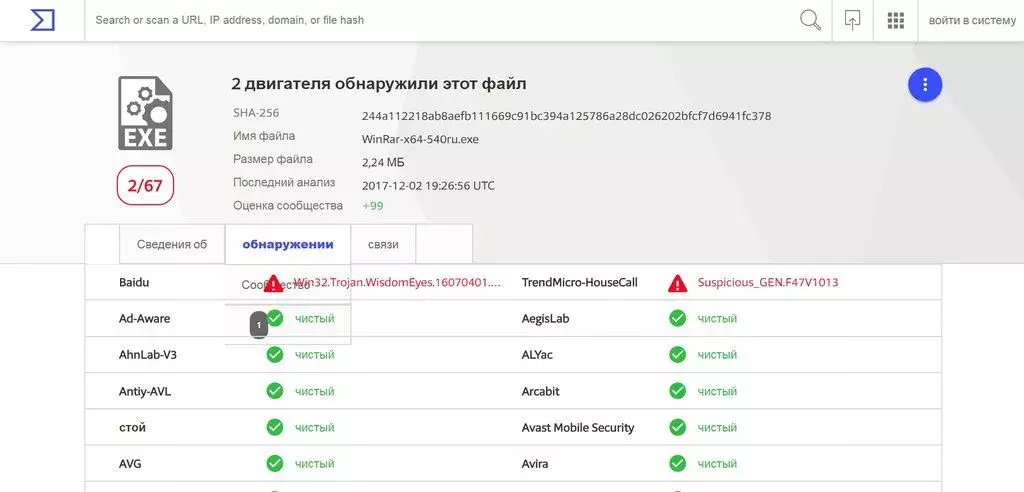Click the empty tab after связи
1024x492 pixels.
(x=444, y=244)
